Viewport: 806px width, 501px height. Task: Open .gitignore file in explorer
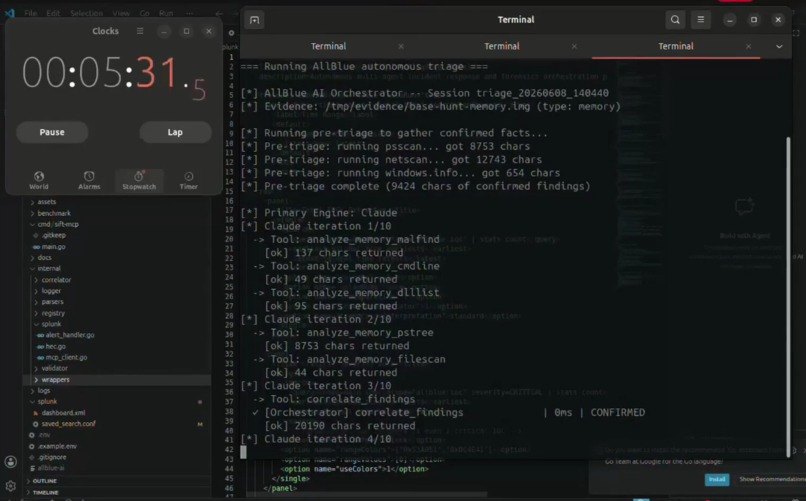(x=52, y=457)
